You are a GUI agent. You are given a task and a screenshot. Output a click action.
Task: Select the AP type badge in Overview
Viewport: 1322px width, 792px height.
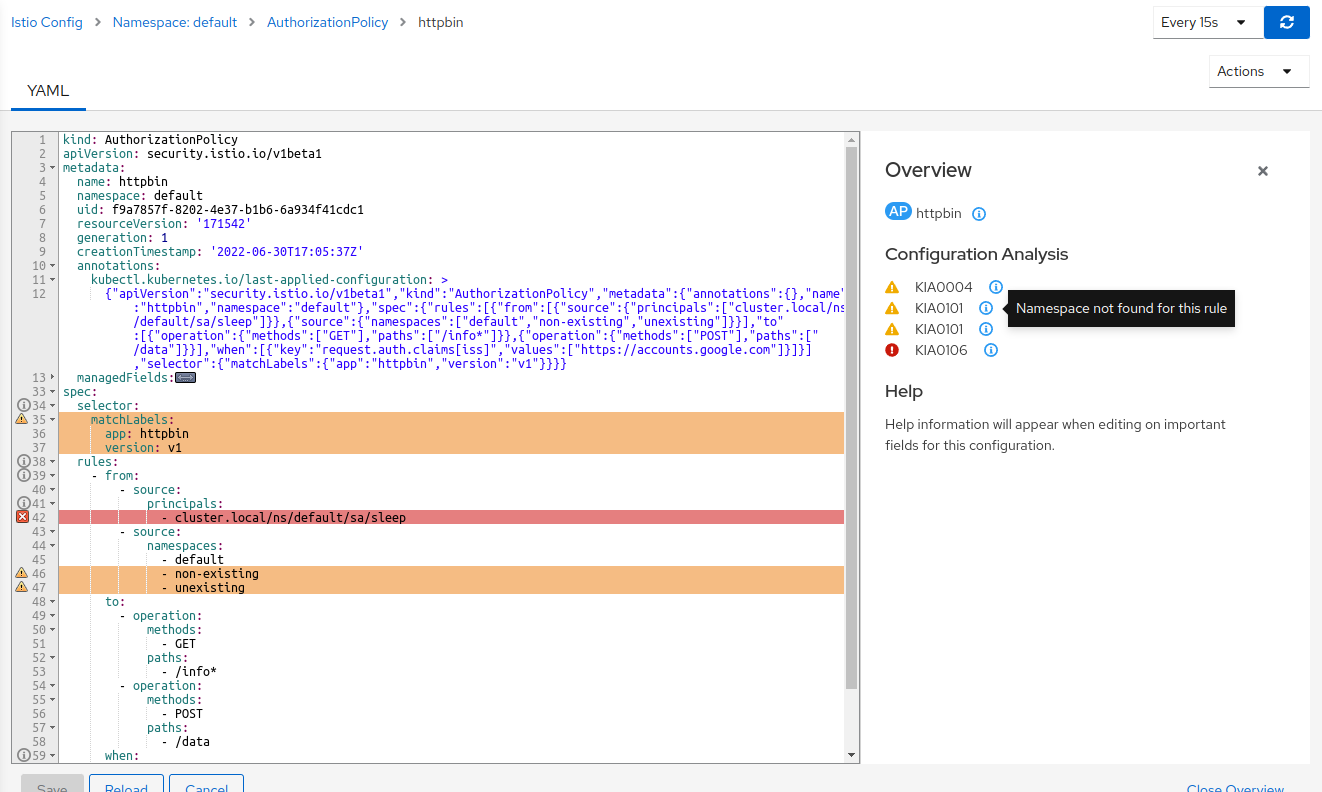click(898, 212)
